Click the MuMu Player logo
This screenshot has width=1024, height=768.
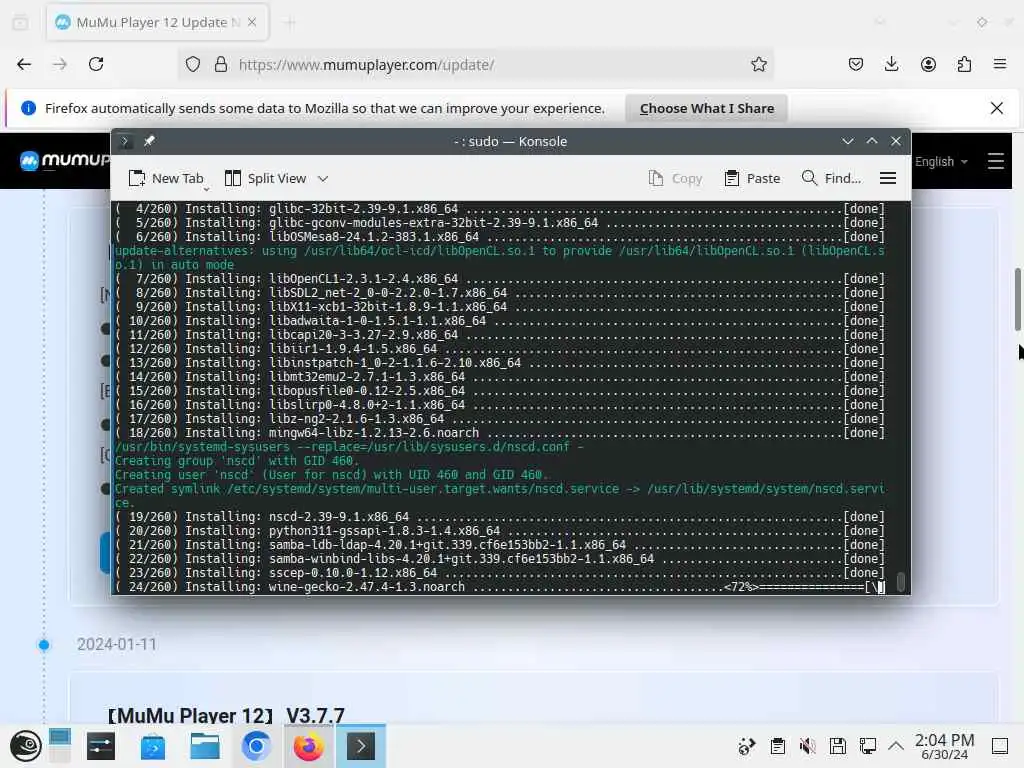(65, 161)
